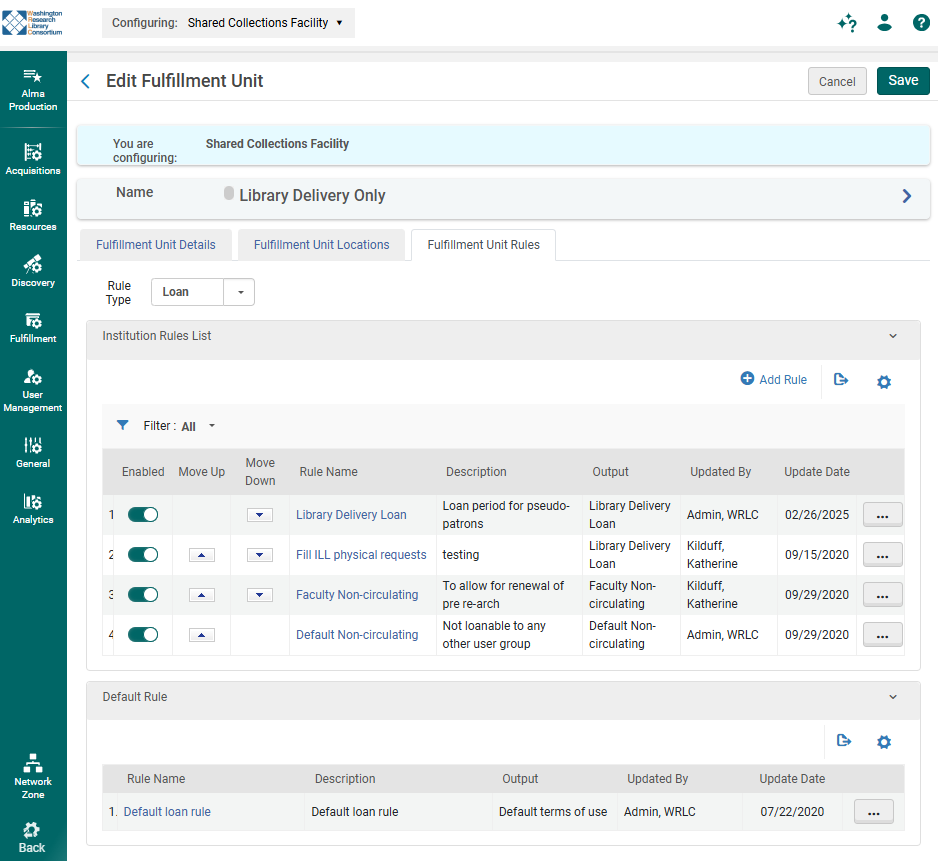Export the Institution Rules List
Viewport: 938px width, 861px height.
841,380
